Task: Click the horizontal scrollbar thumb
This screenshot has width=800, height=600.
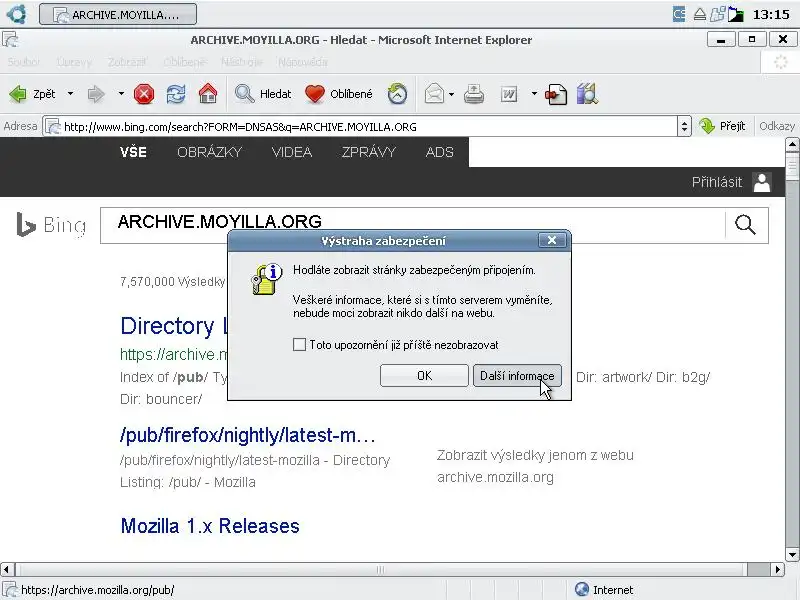Action: [381, 569]
